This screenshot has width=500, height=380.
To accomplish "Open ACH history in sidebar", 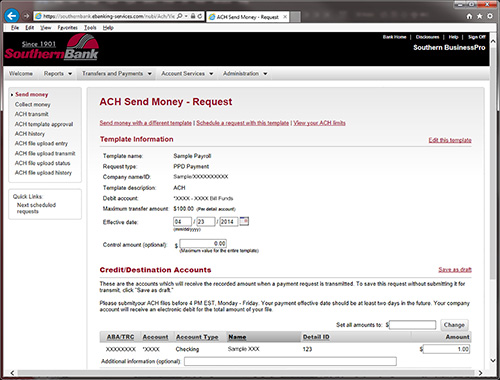I will (30, 134).
